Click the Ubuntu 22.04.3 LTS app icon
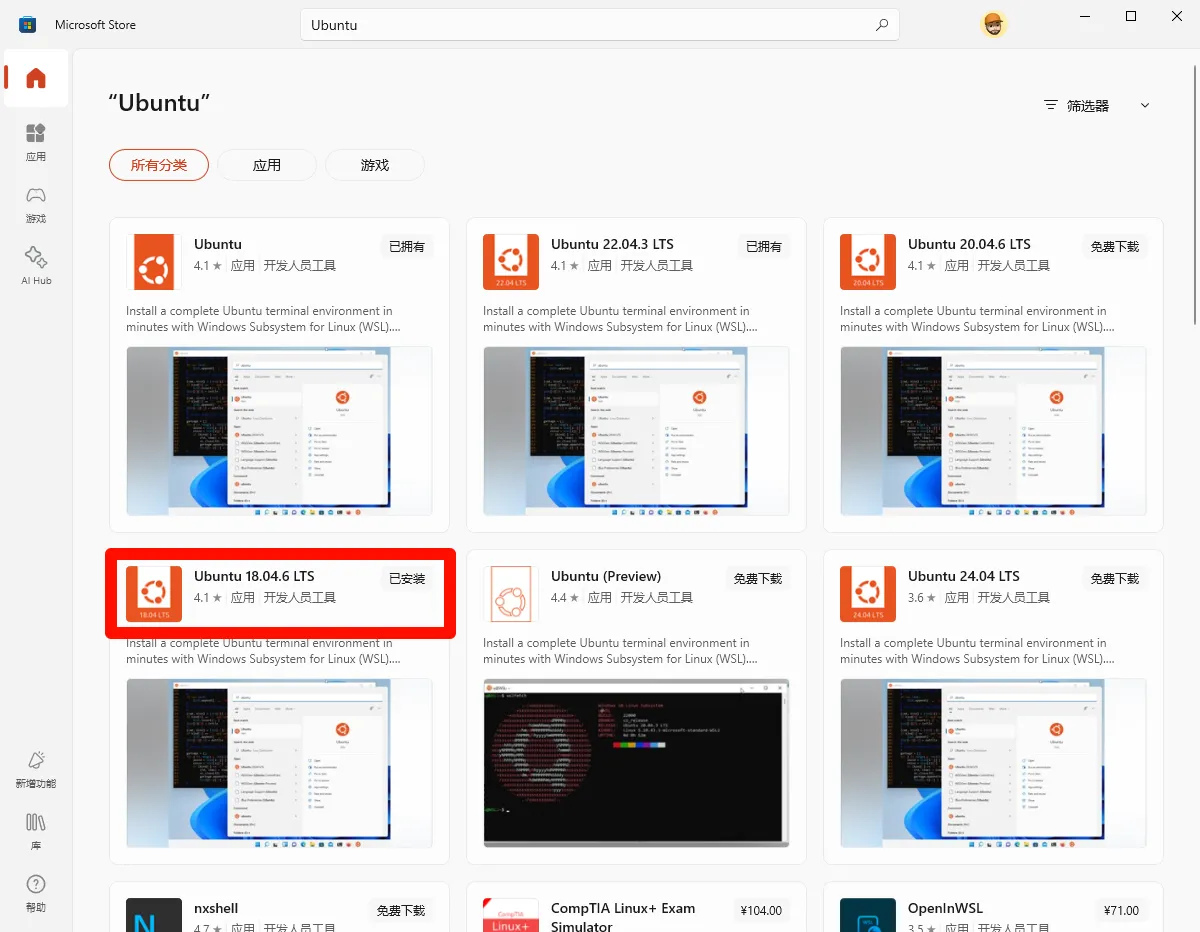This screenshot has height=932, width=1200. (x=511, y=262)
